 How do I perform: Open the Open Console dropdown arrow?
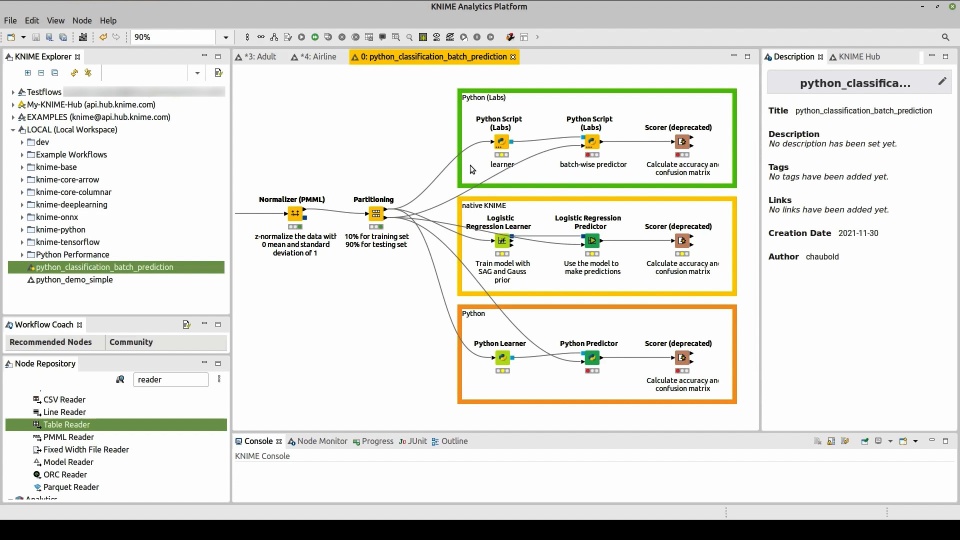pyautogui.click(x=915, y=441)
